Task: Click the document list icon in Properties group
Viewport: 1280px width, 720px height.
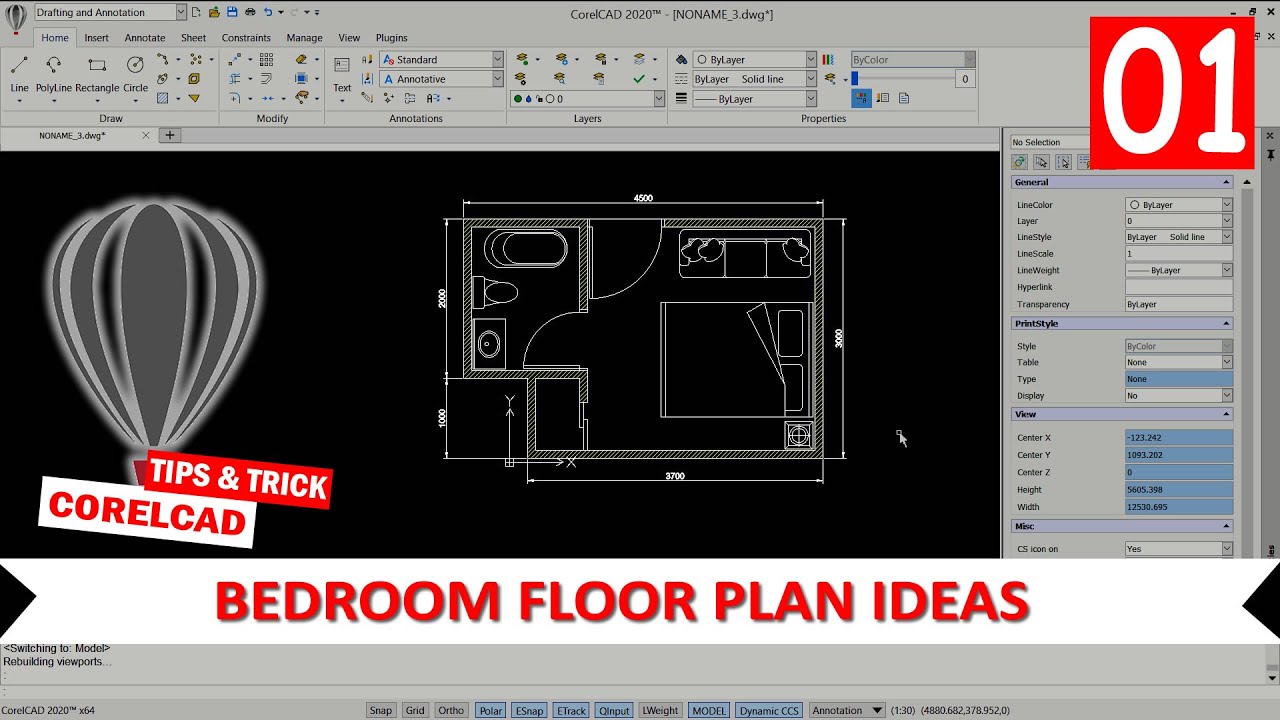Action: tap(904, 98)
